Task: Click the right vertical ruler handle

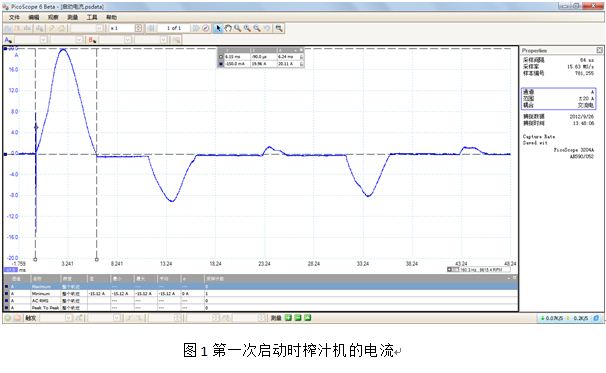Action: (97, 259)
